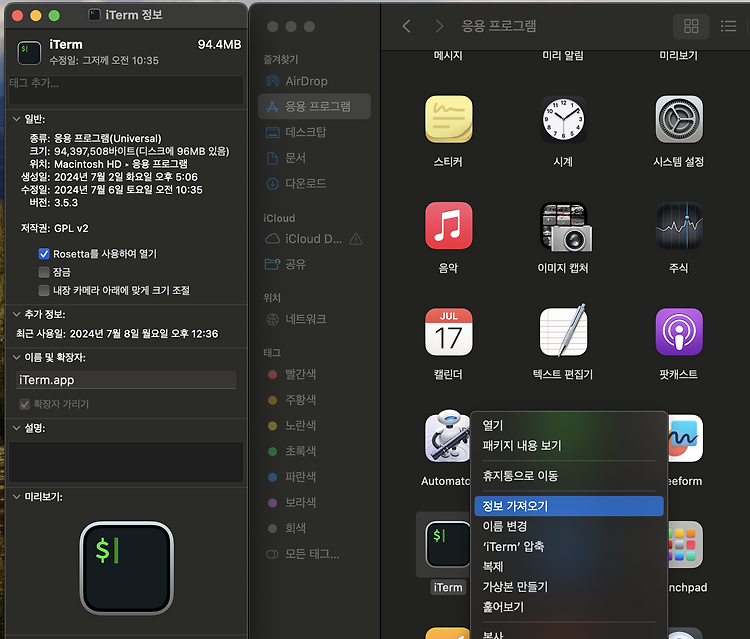Image resolution: width=750 pixels, height=639 pixels.
Task: Toggle the 확장자 가리기 checkbox
Action: point(24,404)
